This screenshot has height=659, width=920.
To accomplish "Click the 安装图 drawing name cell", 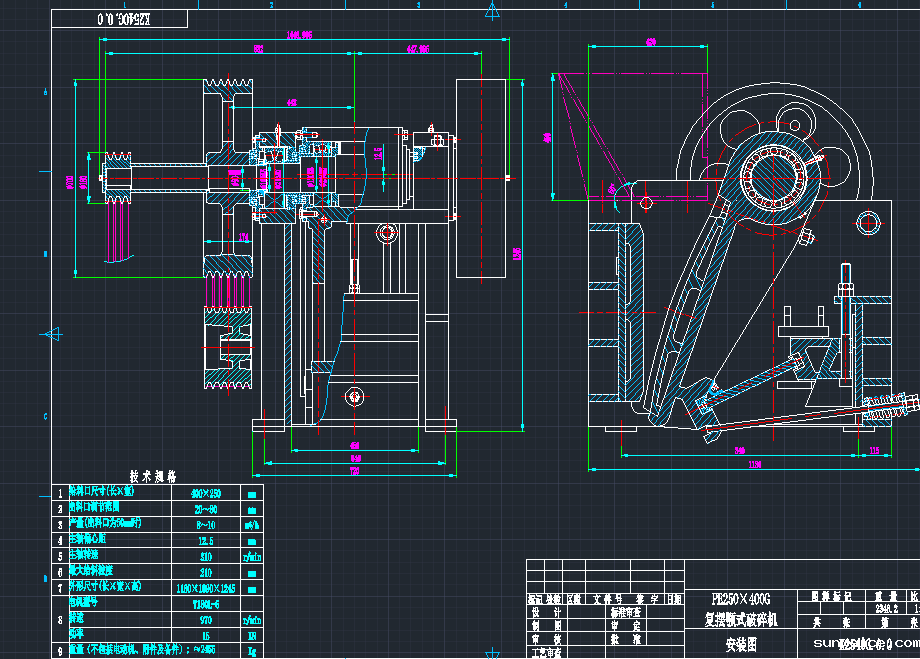I will pyautogui.click(x=741, y=642).
